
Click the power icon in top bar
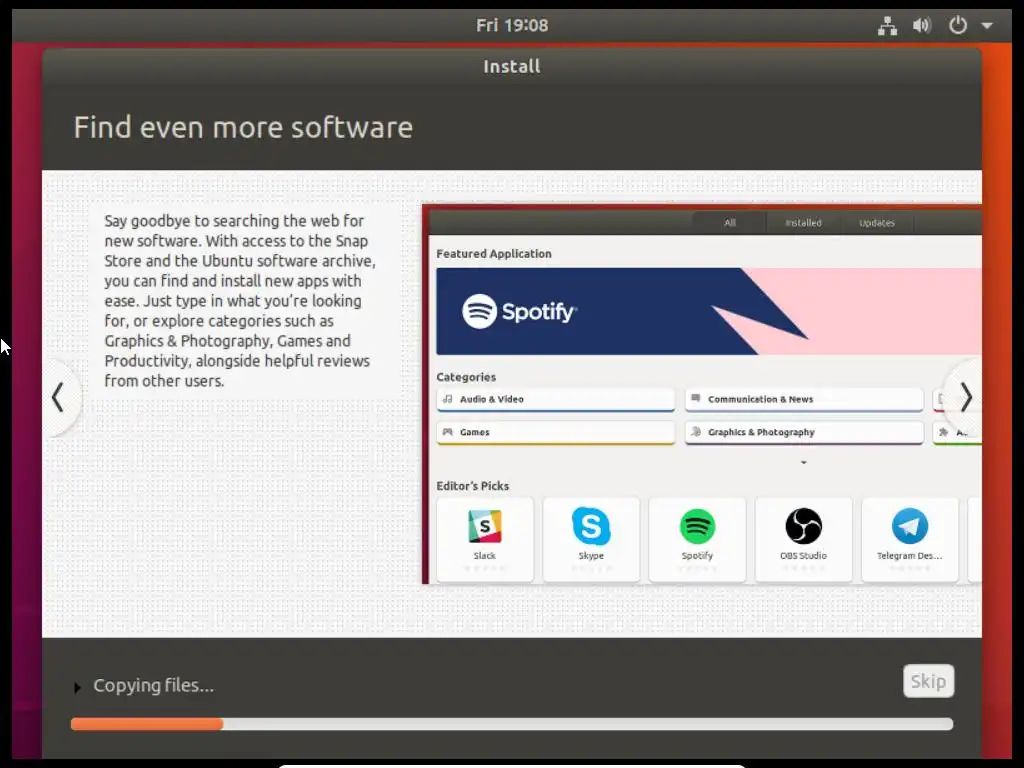pyautogui.click(x=957, y=25)
